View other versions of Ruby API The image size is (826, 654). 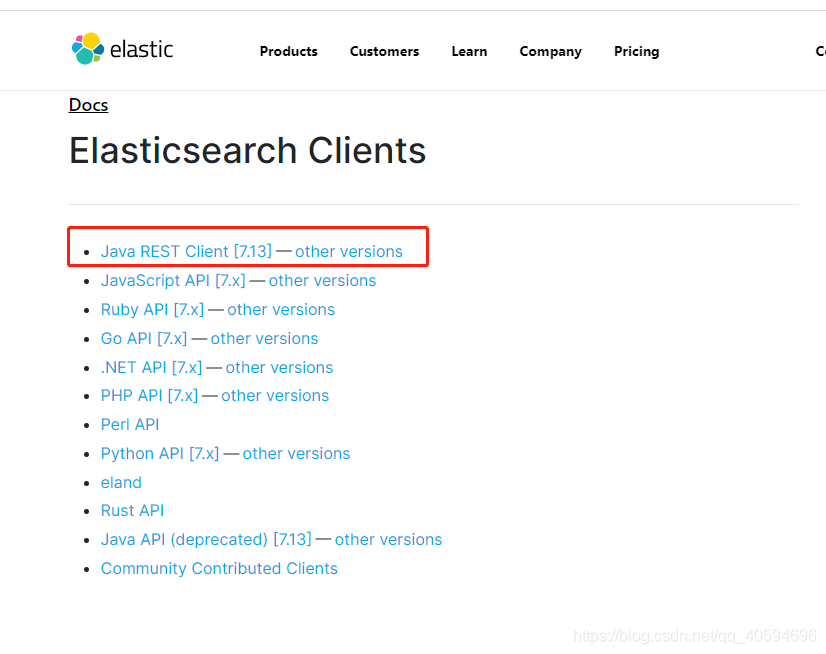[281, 309]
